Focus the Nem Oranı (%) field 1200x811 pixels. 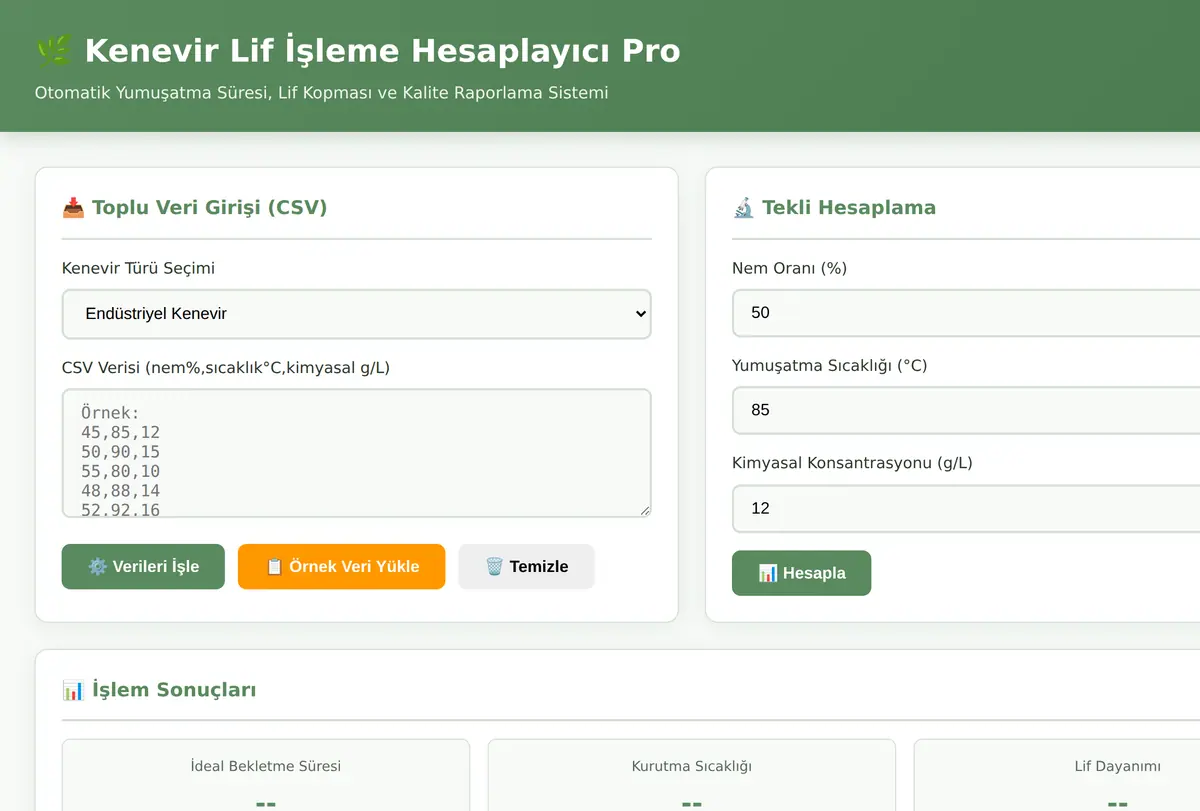(966, 313)
